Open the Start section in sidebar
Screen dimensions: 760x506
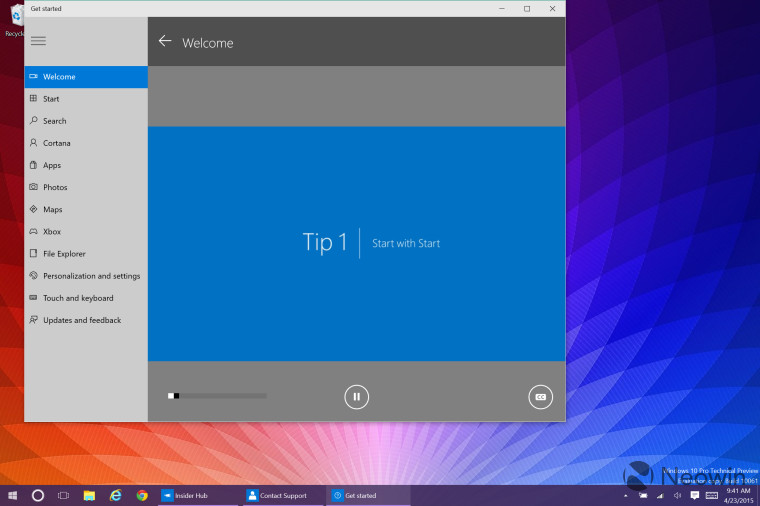point(86,99)
